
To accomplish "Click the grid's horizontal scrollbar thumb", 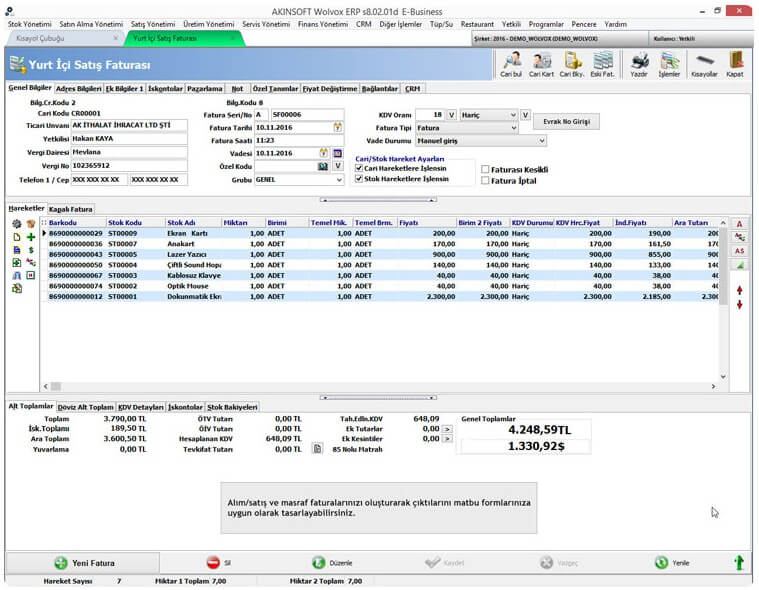I will (x=56, y=386).
